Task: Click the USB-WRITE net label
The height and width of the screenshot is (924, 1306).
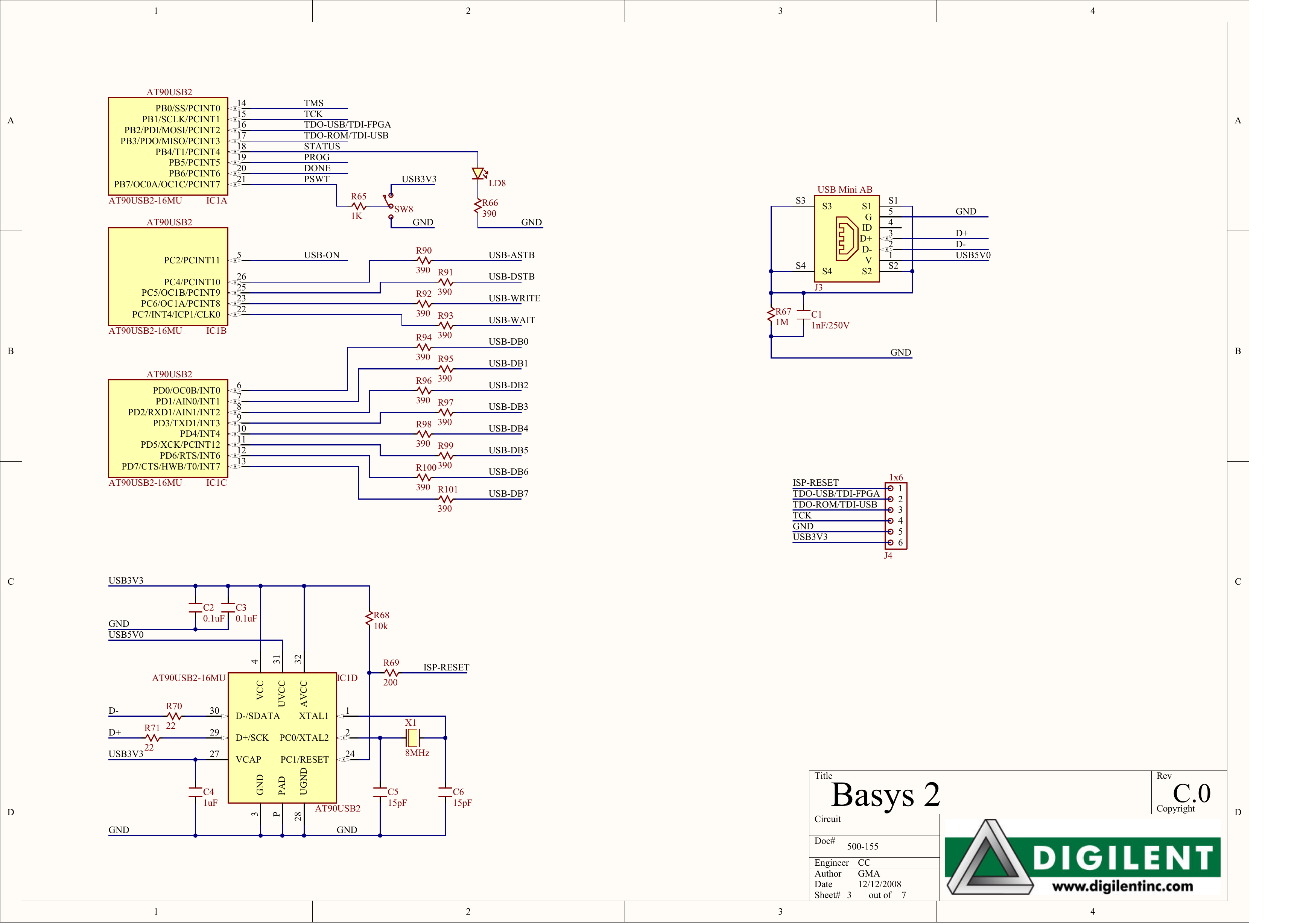Action: click(514, 298)
